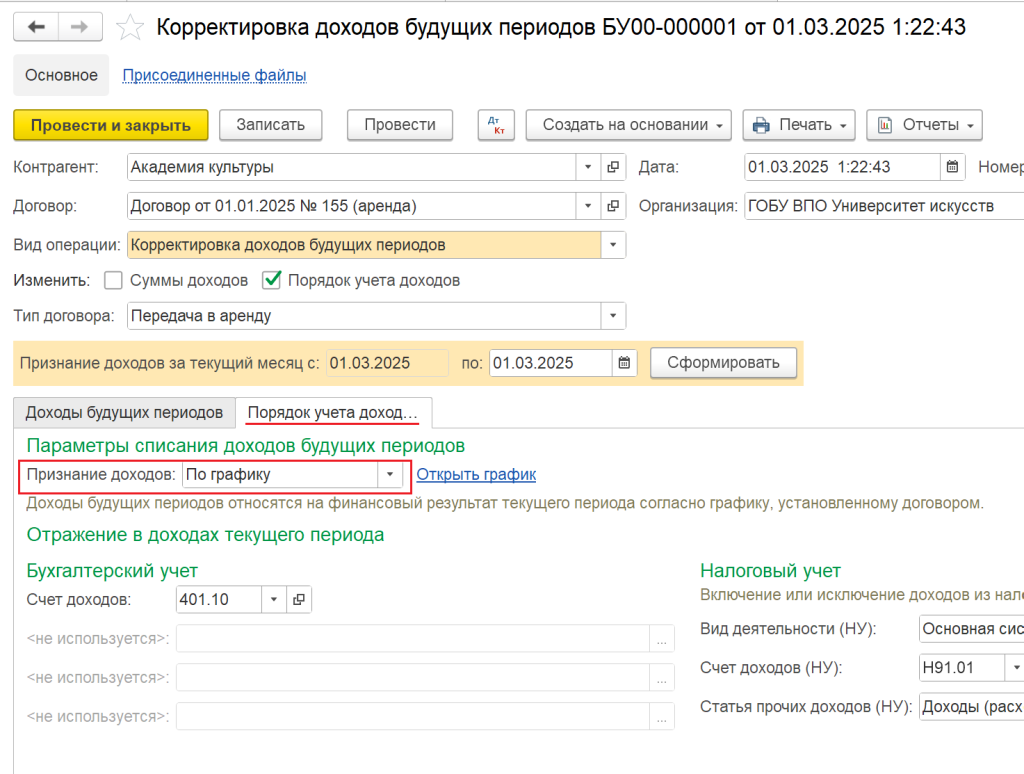This screenshot has height=774, width=1024.
Task: Uncheck Порядок учета доходов checkbox
Action: point(271,281)
